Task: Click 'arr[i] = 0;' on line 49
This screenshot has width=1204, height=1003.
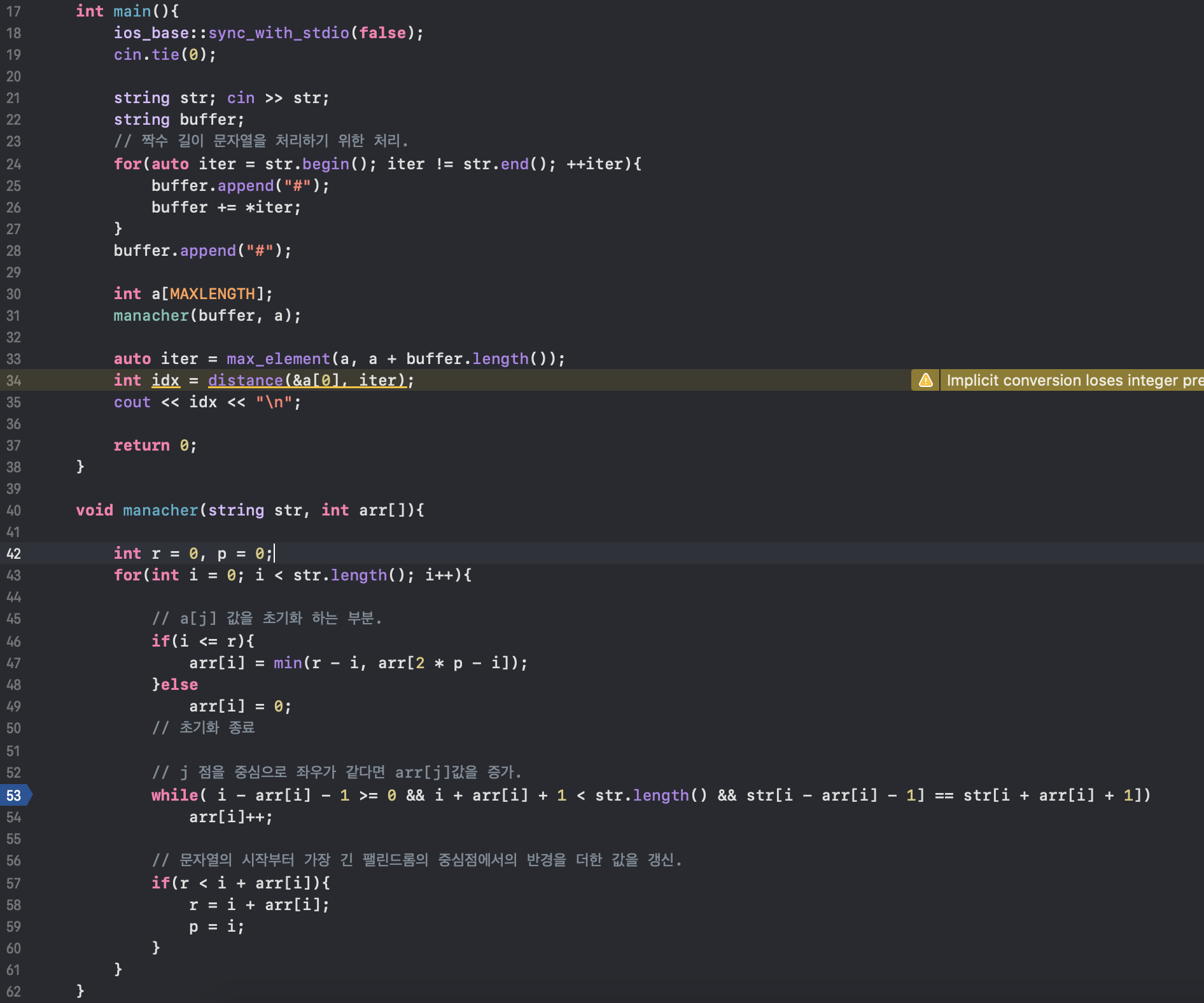Action: point(241,706)
